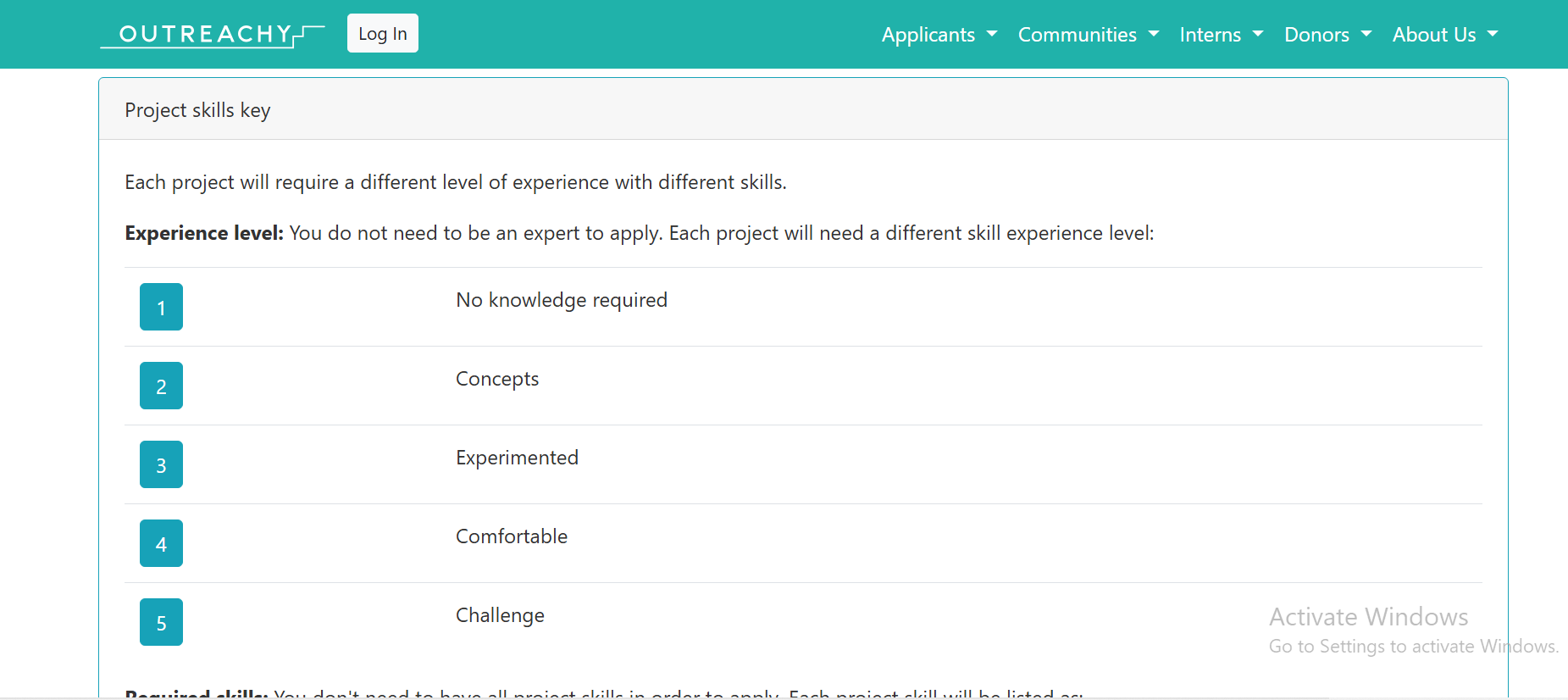Click the Log In button
The image size is (1568, 700).
coord(383,33)
